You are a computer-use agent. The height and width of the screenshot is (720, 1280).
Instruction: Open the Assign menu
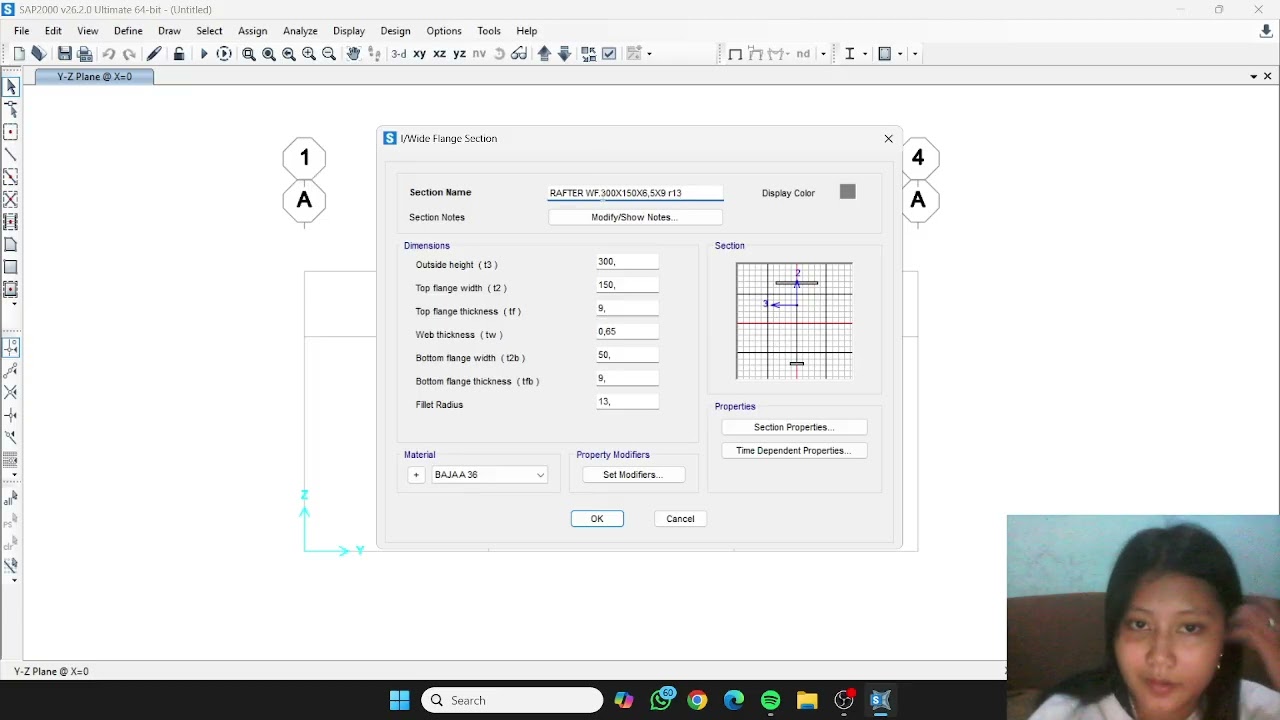pos(252,31)
